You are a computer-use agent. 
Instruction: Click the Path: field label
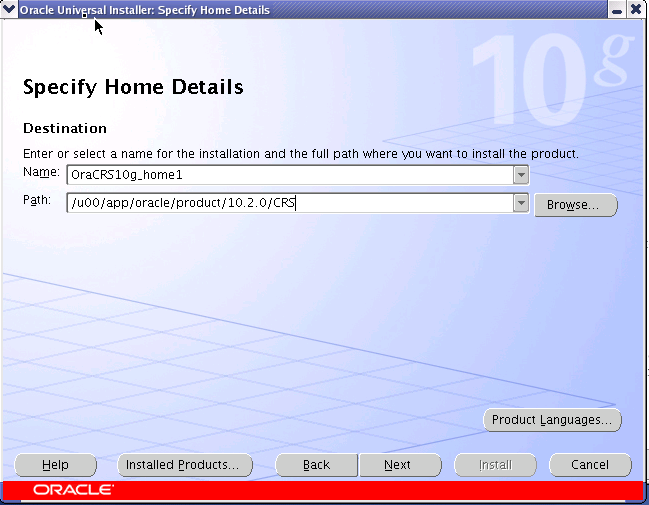(x=37, y=200)
